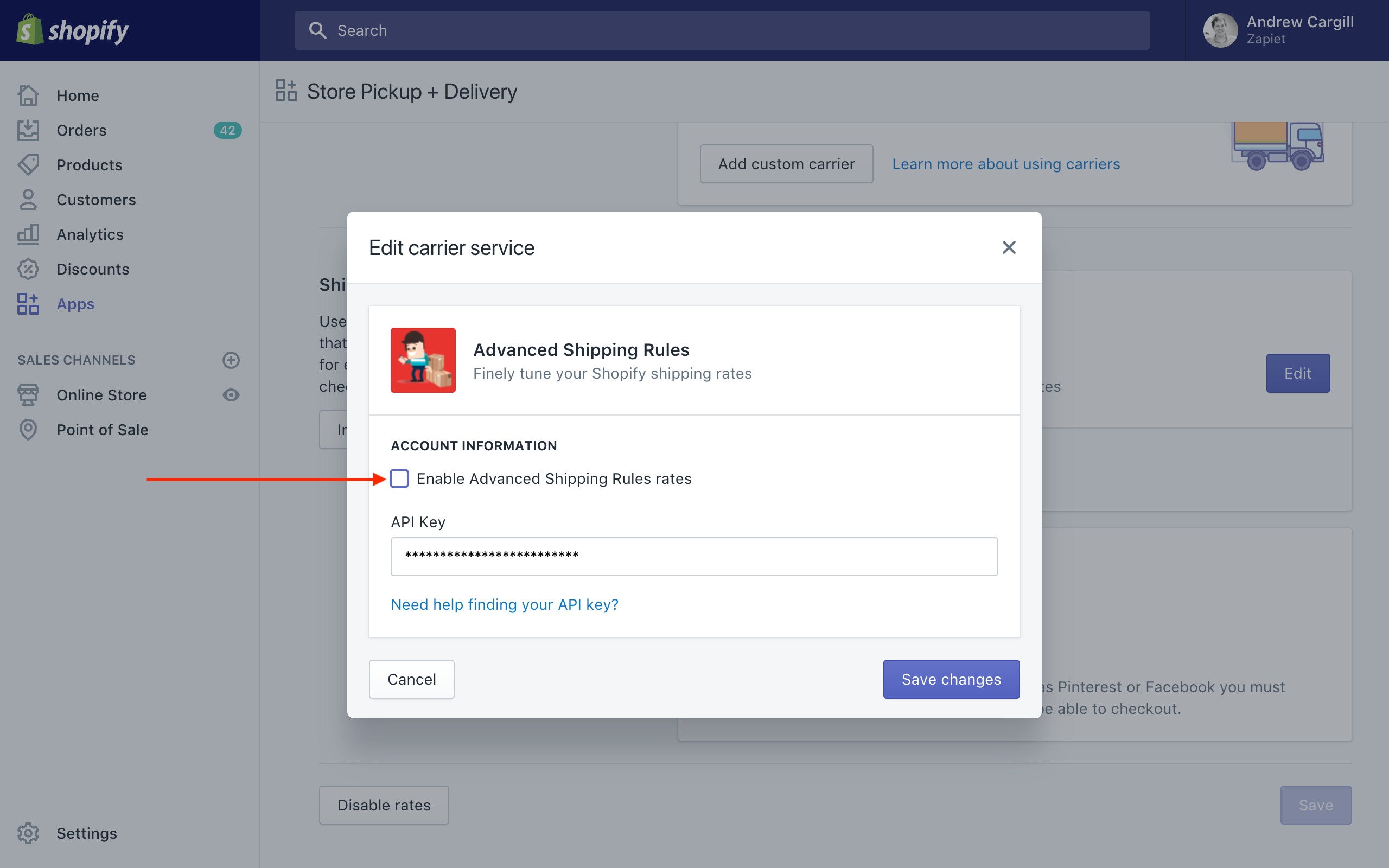1389x868 pixels.
Task: Click the Search bar
Action: [x=722, y=30]
